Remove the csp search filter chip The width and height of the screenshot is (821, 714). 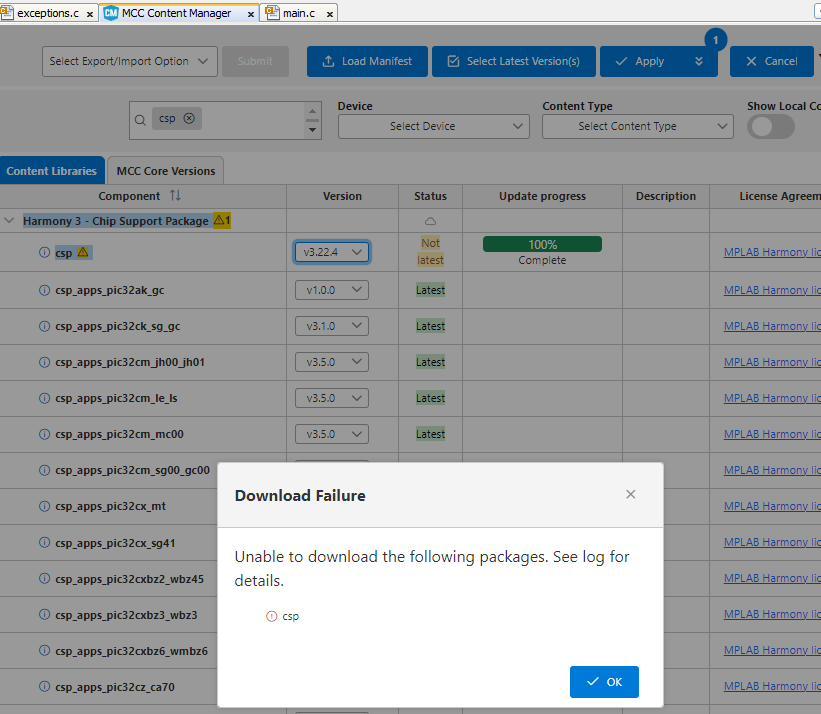tap(189, 118)
